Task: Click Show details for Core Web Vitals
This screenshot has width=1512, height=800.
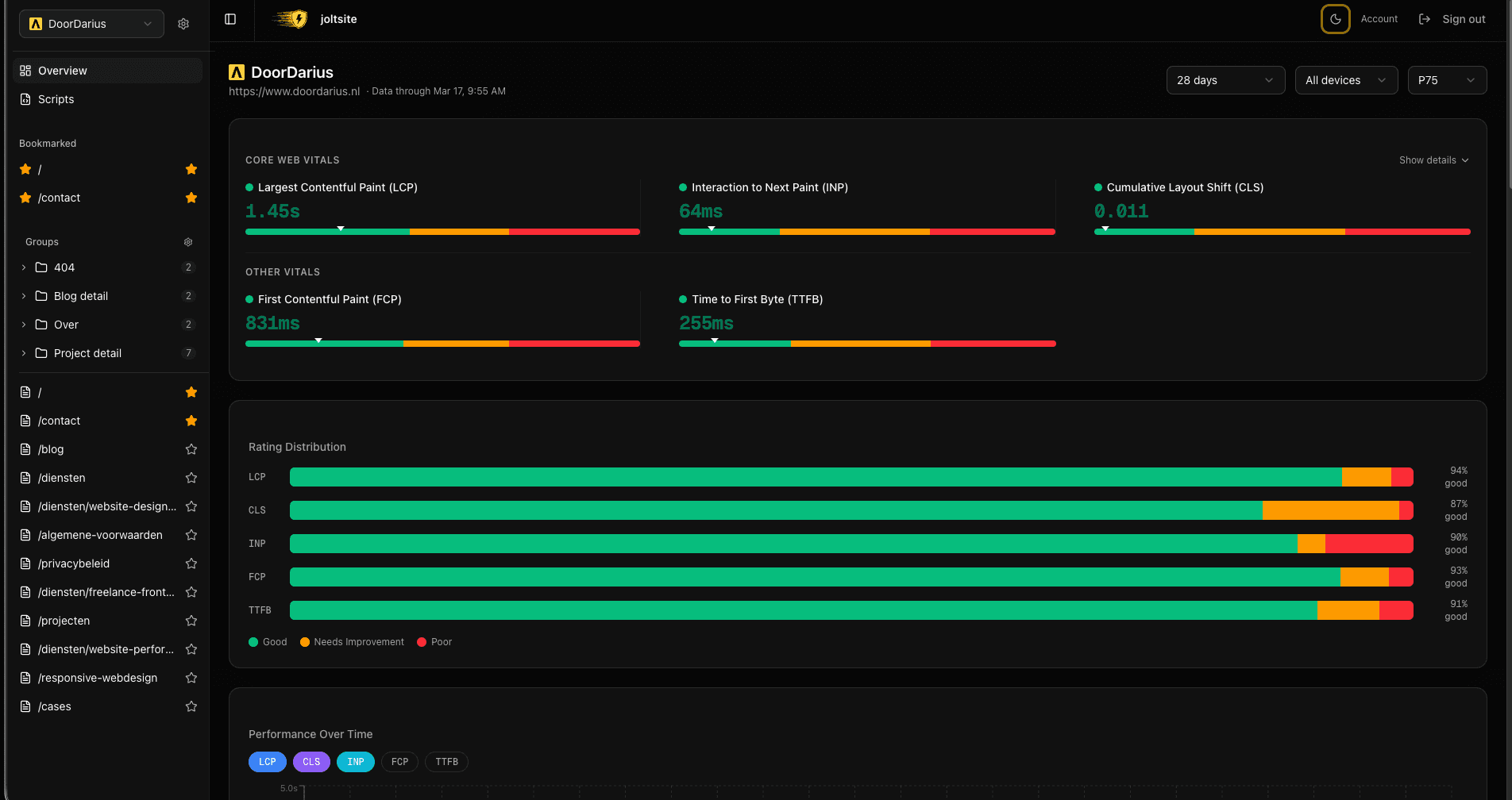Action: click(x=1433, y=160)
